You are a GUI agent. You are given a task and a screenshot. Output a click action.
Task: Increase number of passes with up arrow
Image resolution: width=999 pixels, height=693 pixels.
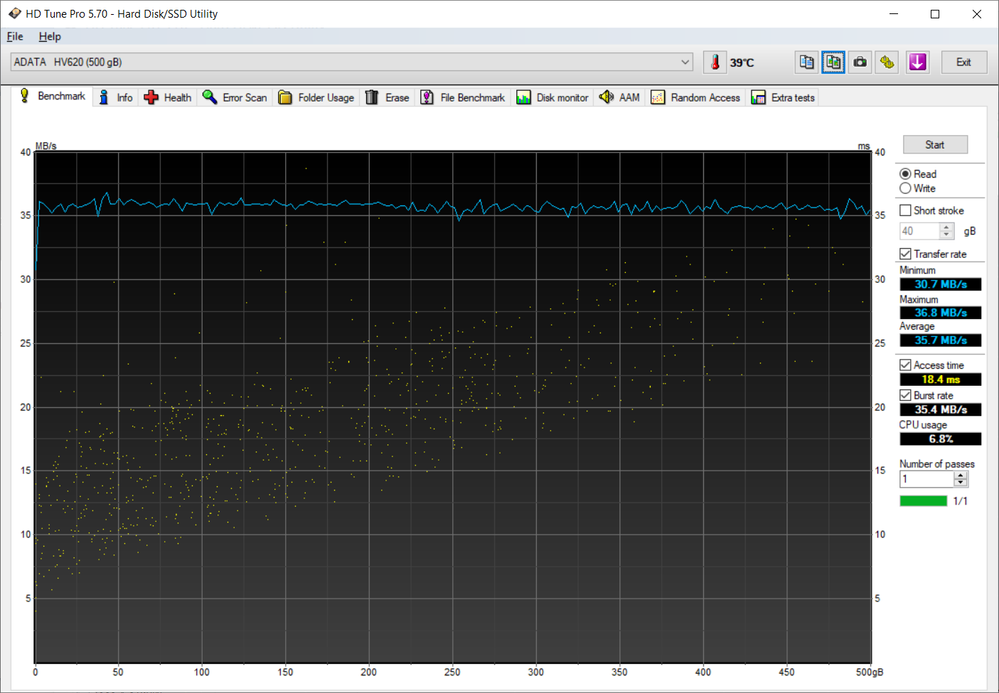(961, 476)
